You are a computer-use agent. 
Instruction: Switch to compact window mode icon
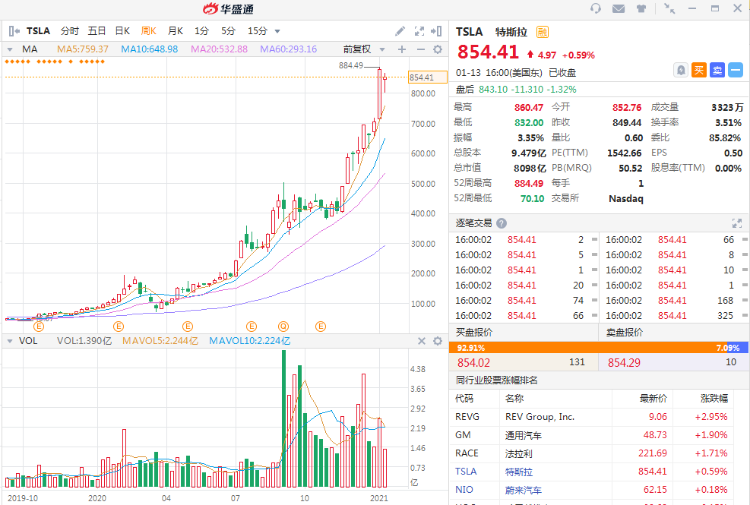[669, 9]
